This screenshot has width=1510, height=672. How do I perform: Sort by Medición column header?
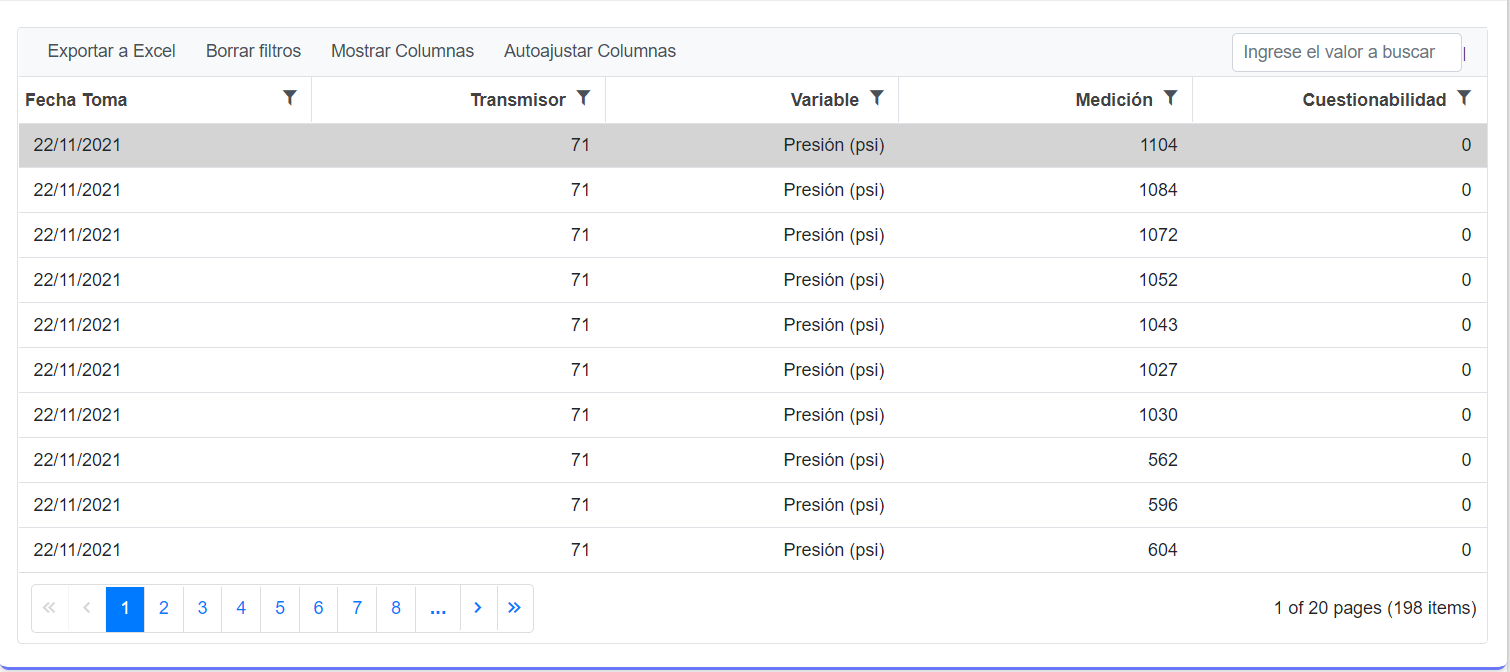tap(1113, 100)
